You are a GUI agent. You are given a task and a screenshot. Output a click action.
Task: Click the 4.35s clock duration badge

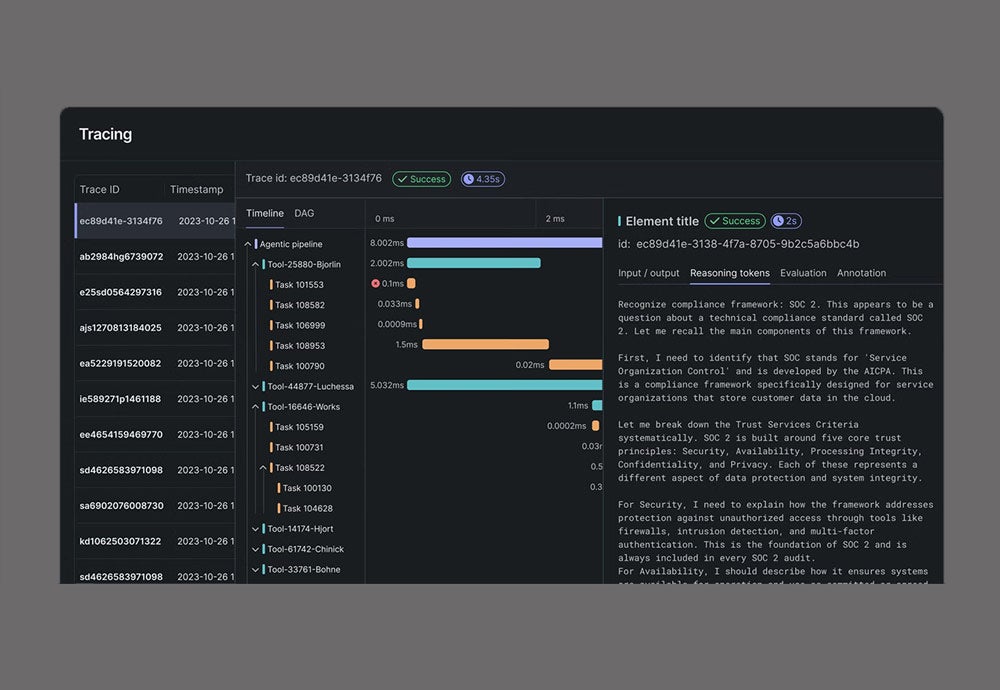482,179
